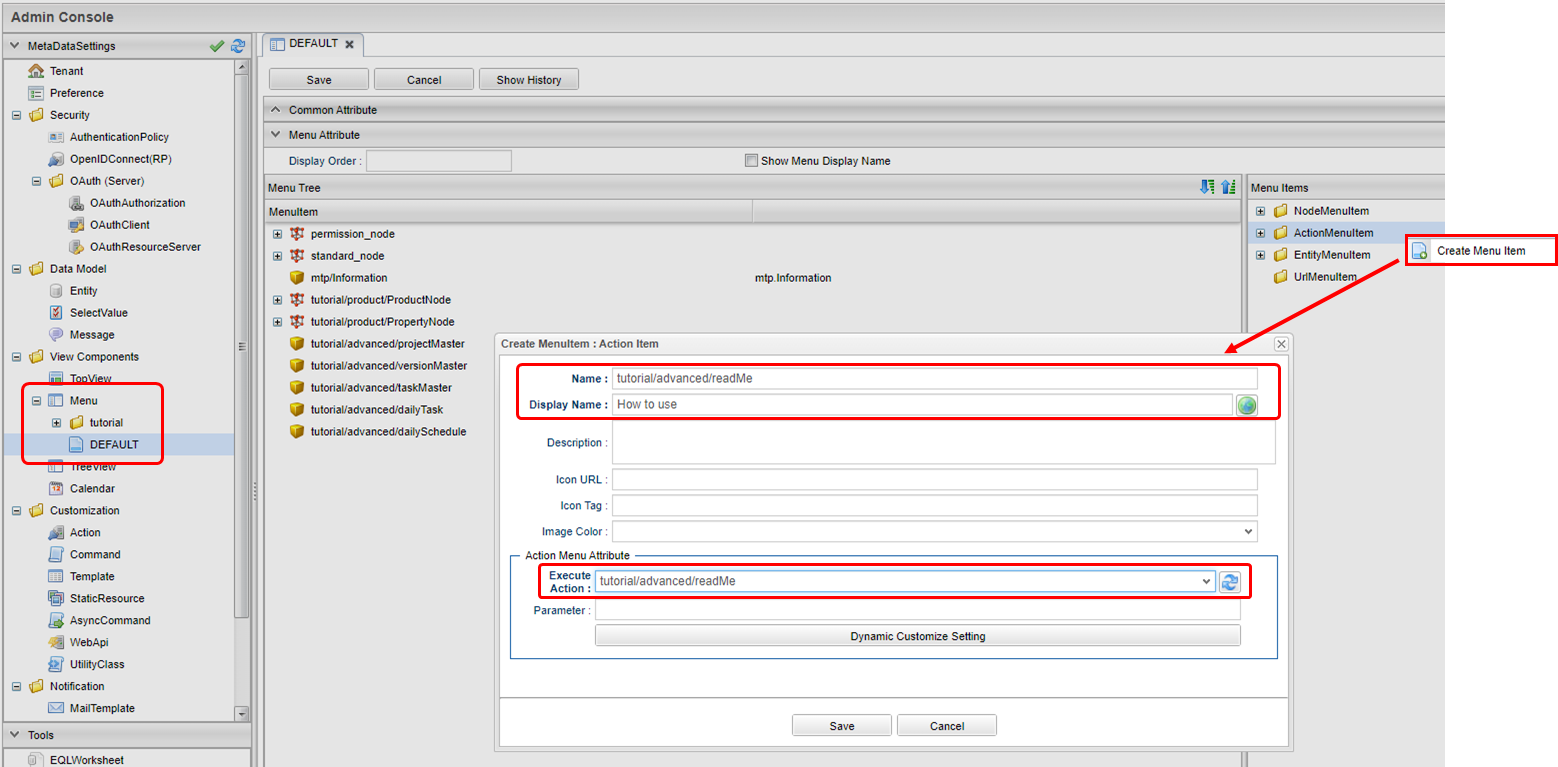Viewport: 1558px width, 767px height.
Task: Collapse the Common Attribute section
Action: [277, 110]
